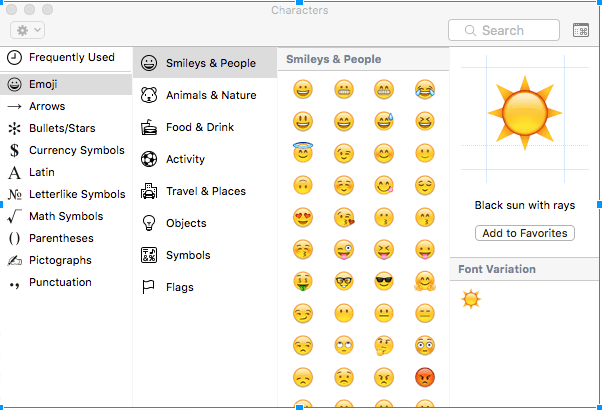Open the Arrows category
Image resolution: width=602 pixels, height=410 pixels.
pyautogui.click(x=66, y=106)
